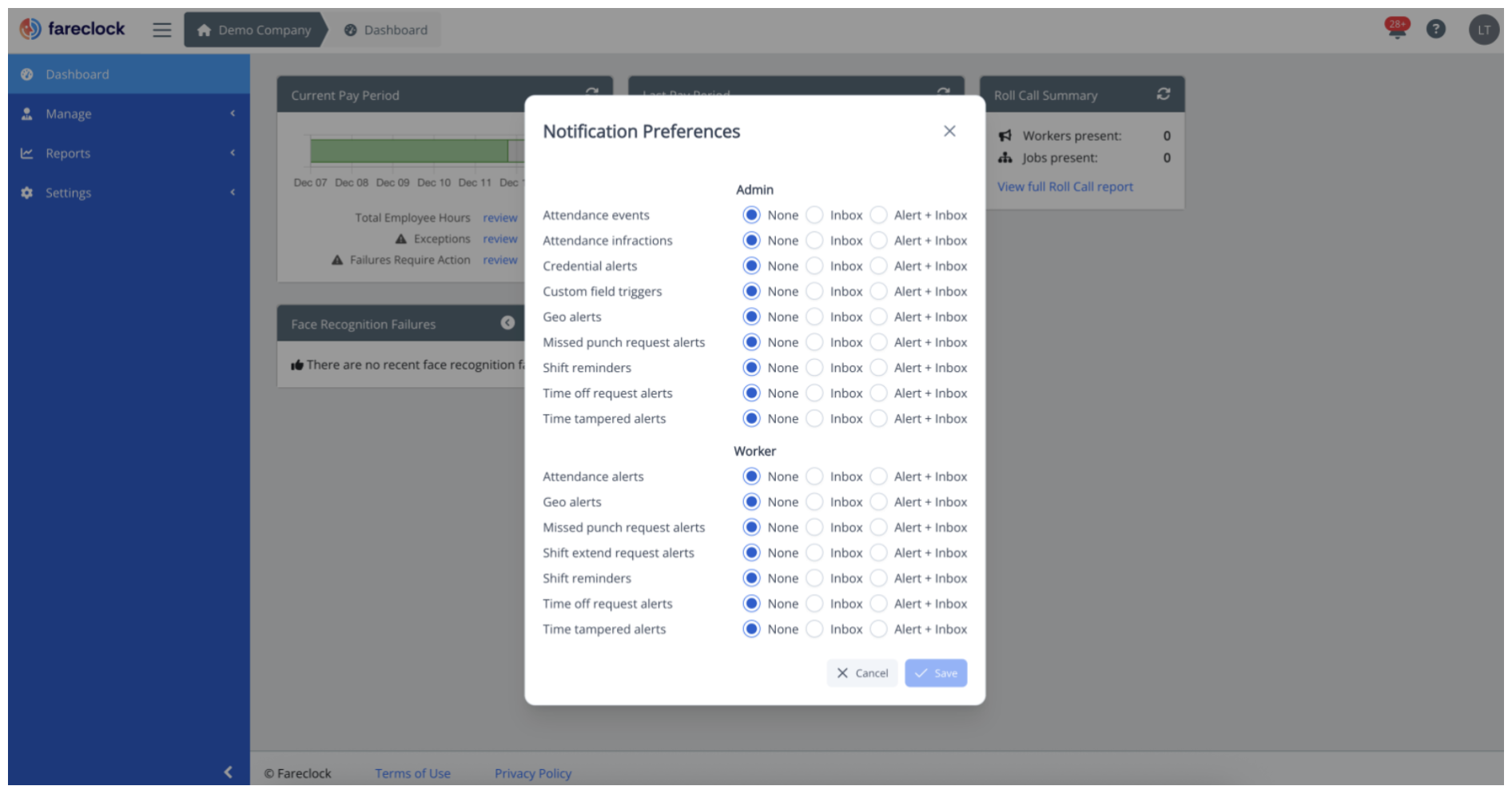Viewport: 1512px width, 798px height.
Task: Open the Manage sidebar item
Action: 67,114
